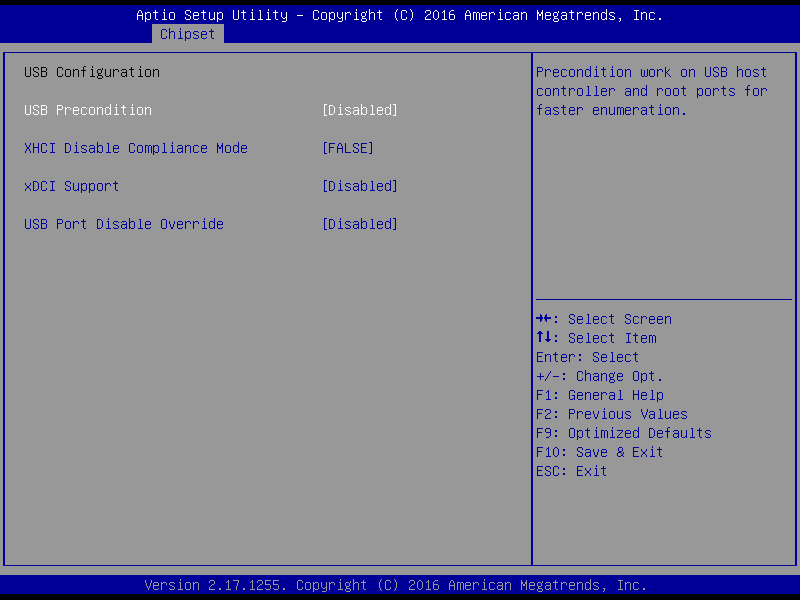
Task: Click the Enter: Select hint
Action: (x=588, y=357)
